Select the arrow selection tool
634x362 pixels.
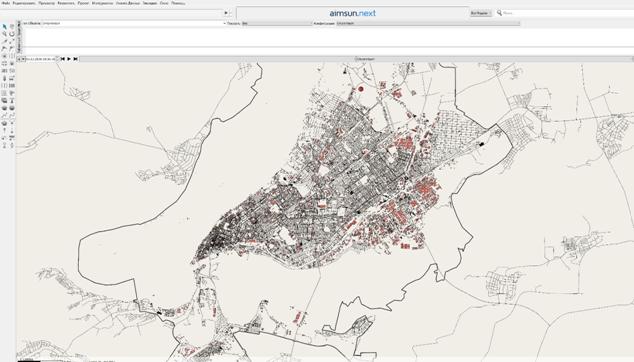(x=4, y=27)
